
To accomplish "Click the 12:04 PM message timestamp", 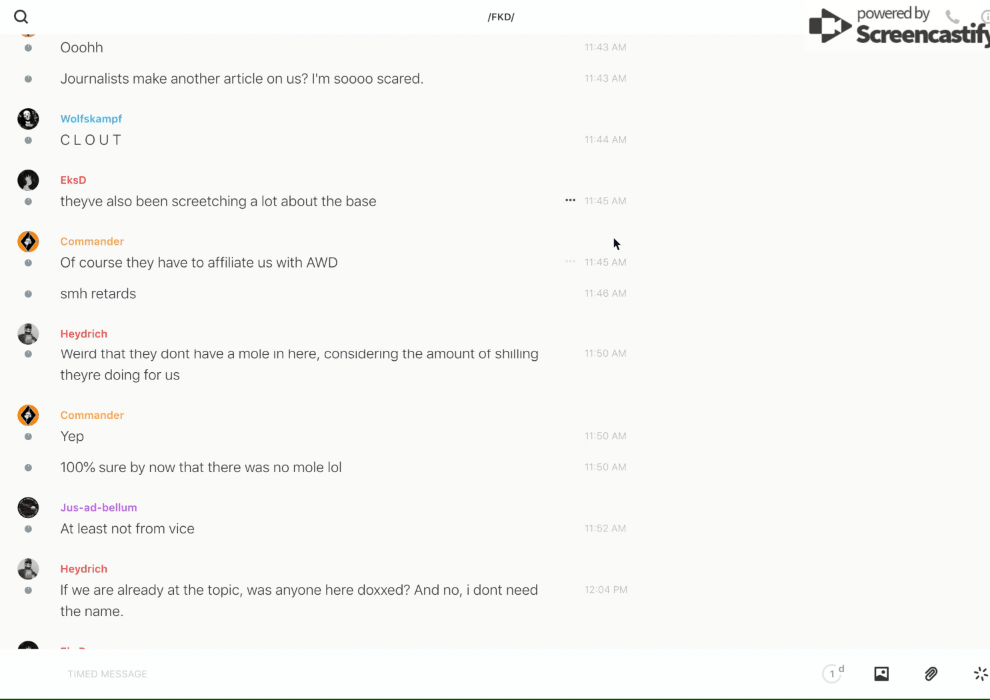I will pos(606,590).
